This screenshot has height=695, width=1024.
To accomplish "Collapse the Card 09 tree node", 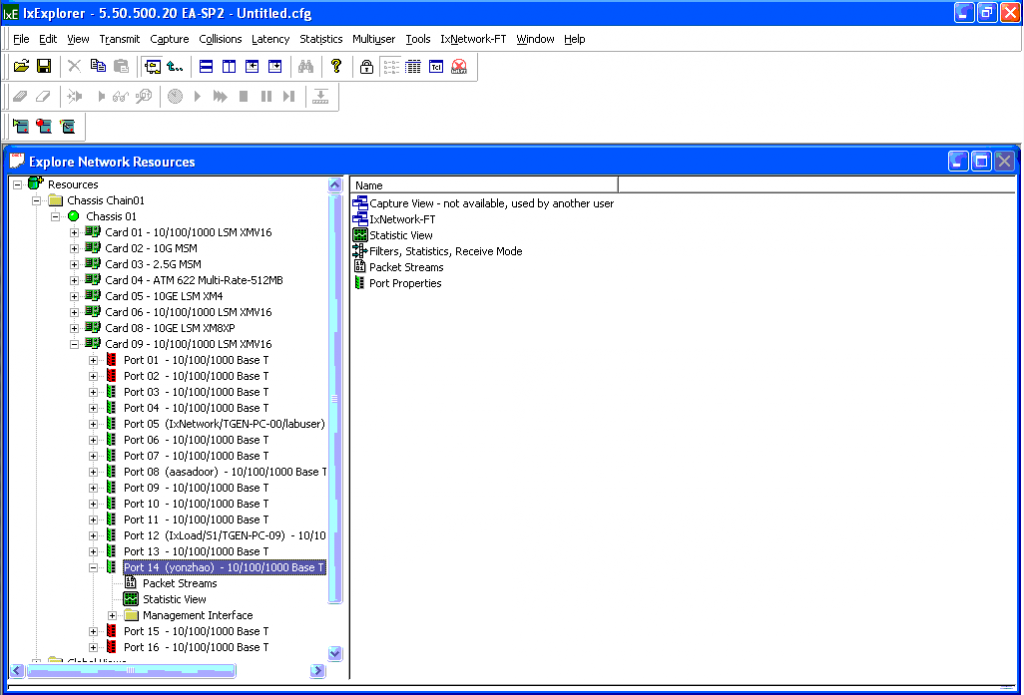I will [x=75, y=344].
